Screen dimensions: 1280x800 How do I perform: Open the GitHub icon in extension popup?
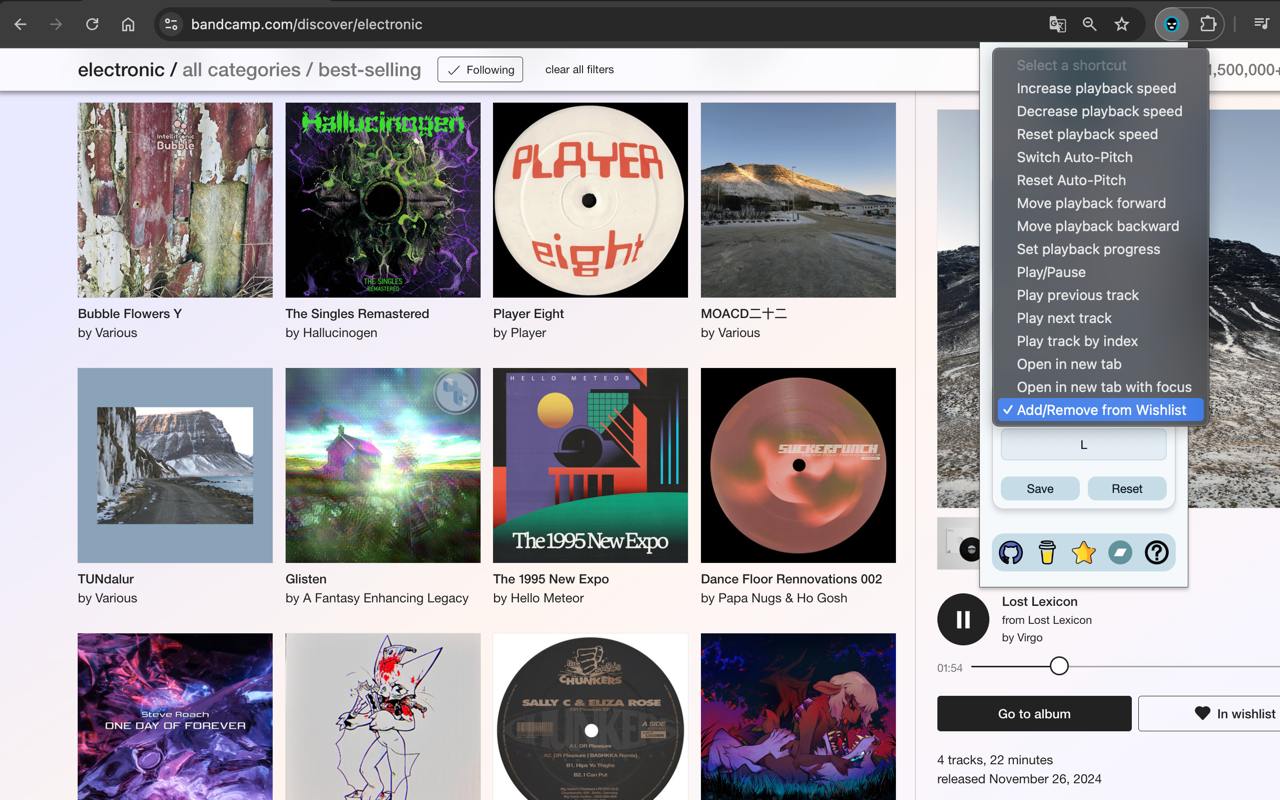click(1011, 552)
